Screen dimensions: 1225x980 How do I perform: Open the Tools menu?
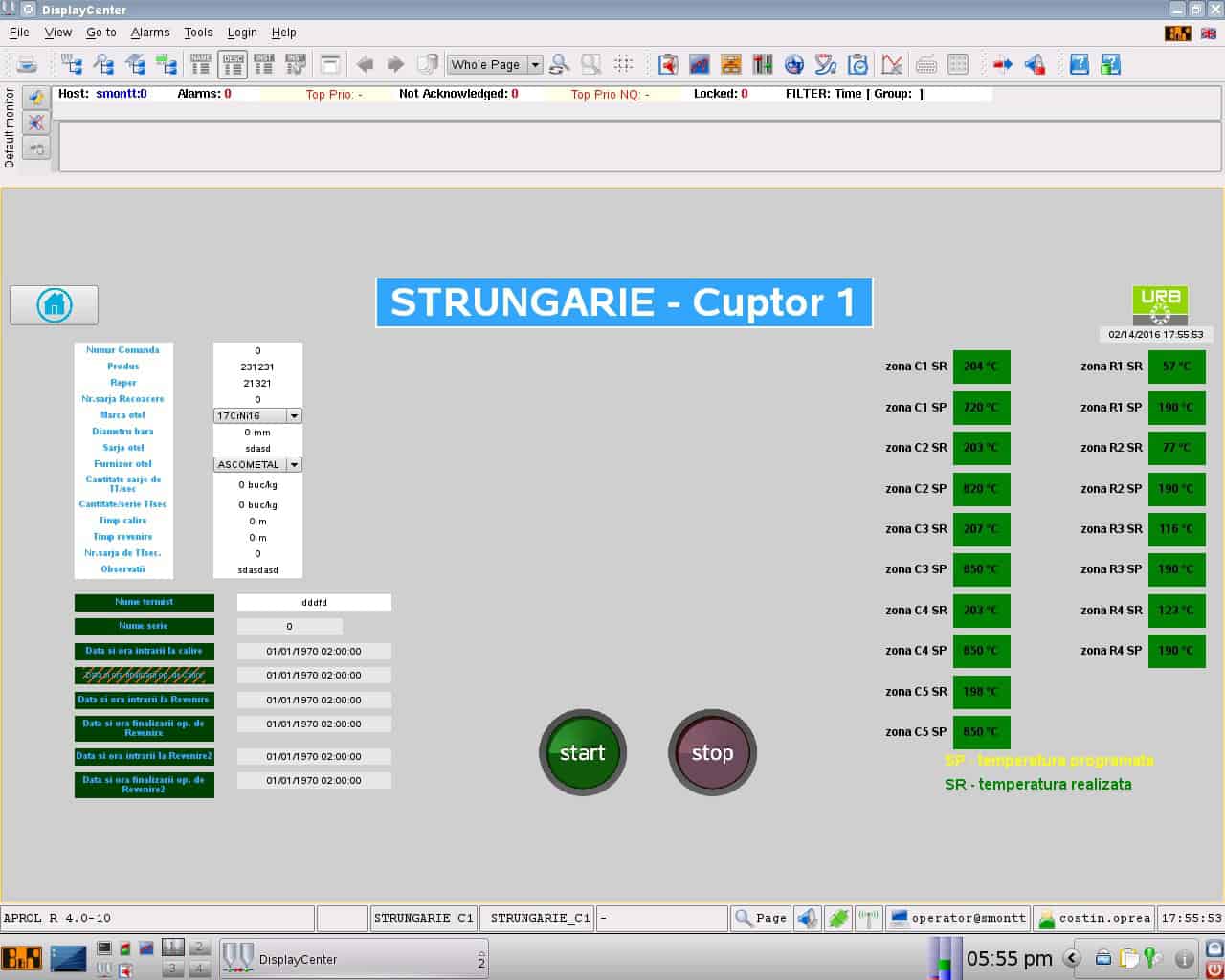click(x=198, y=33)
